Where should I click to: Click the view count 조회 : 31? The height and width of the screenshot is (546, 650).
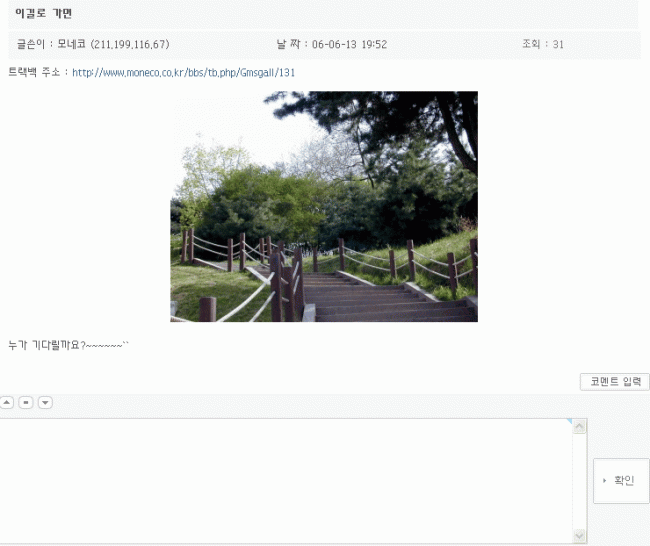click(543, 44)
